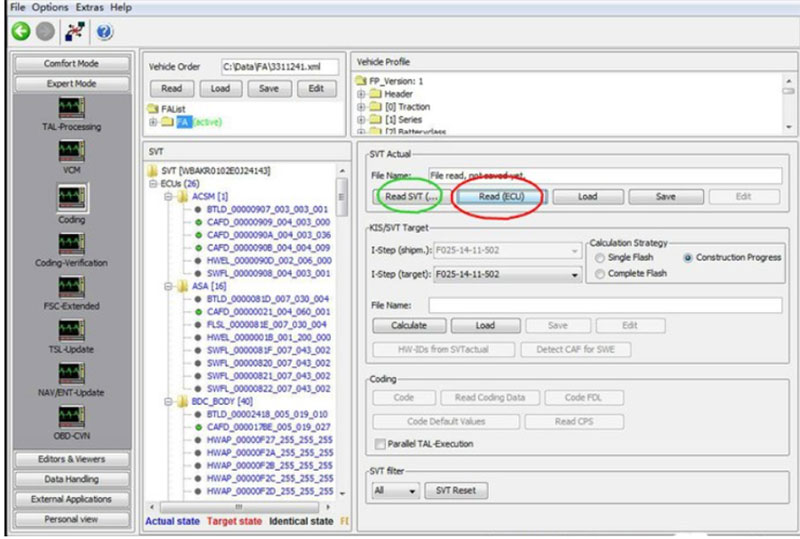Screen dimensions: 800x539
Task: Click Load button in KIS/SVT Target
Action: (x=485, y=326)
